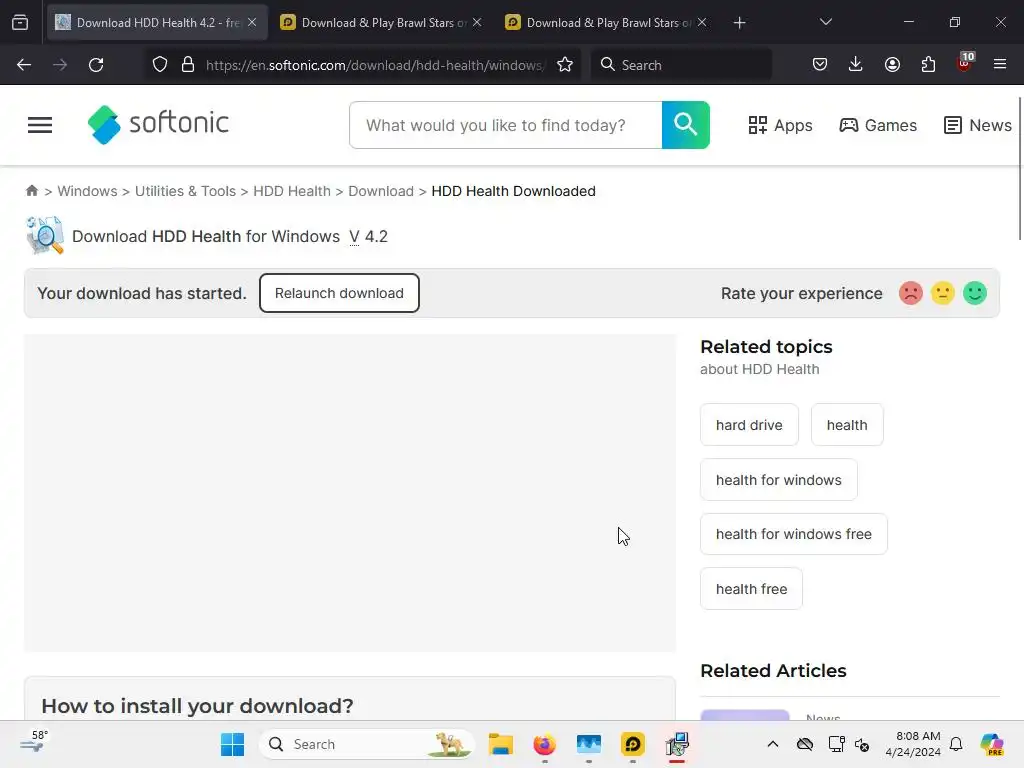Click the Firefox Search box
The image size is (1024, 768).
681,65
